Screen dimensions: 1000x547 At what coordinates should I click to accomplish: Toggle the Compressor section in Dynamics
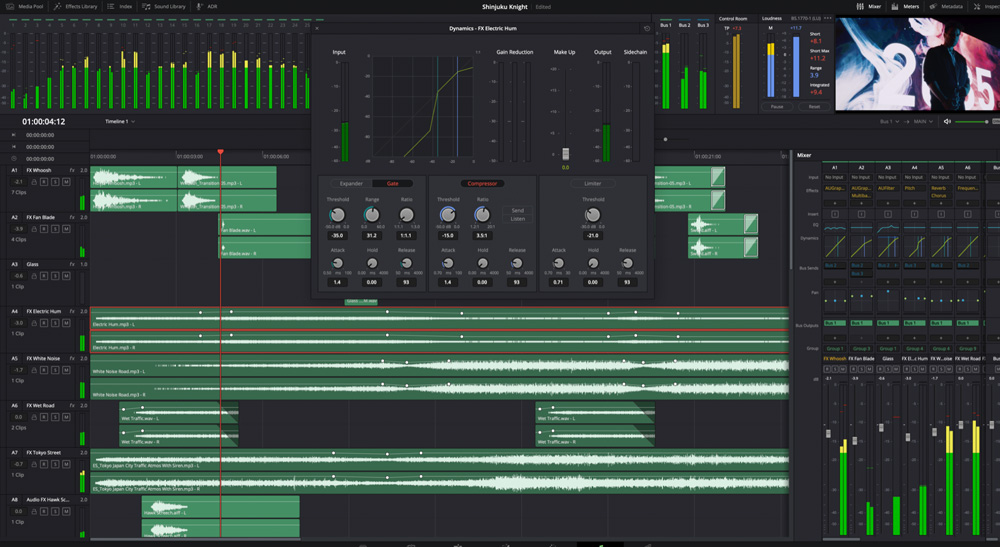coord(482,184)
